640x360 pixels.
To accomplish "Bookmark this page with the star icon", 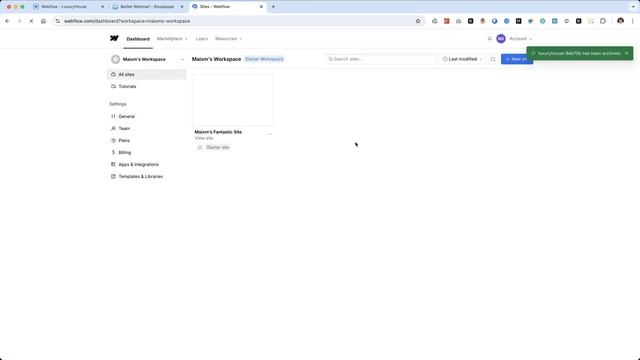I will tap(418, 21).
